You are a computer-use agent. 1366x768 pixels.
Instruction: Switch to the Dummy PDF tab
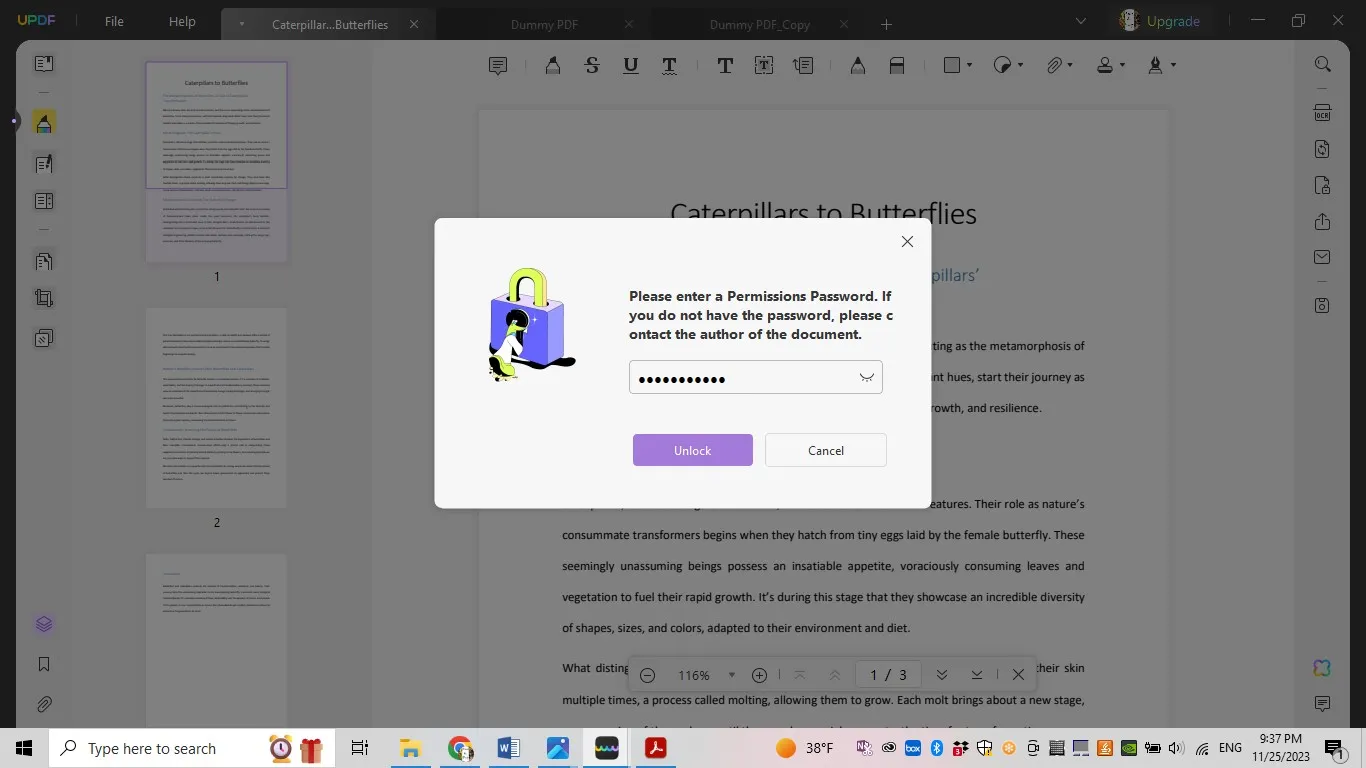click(x=544, y=24)
